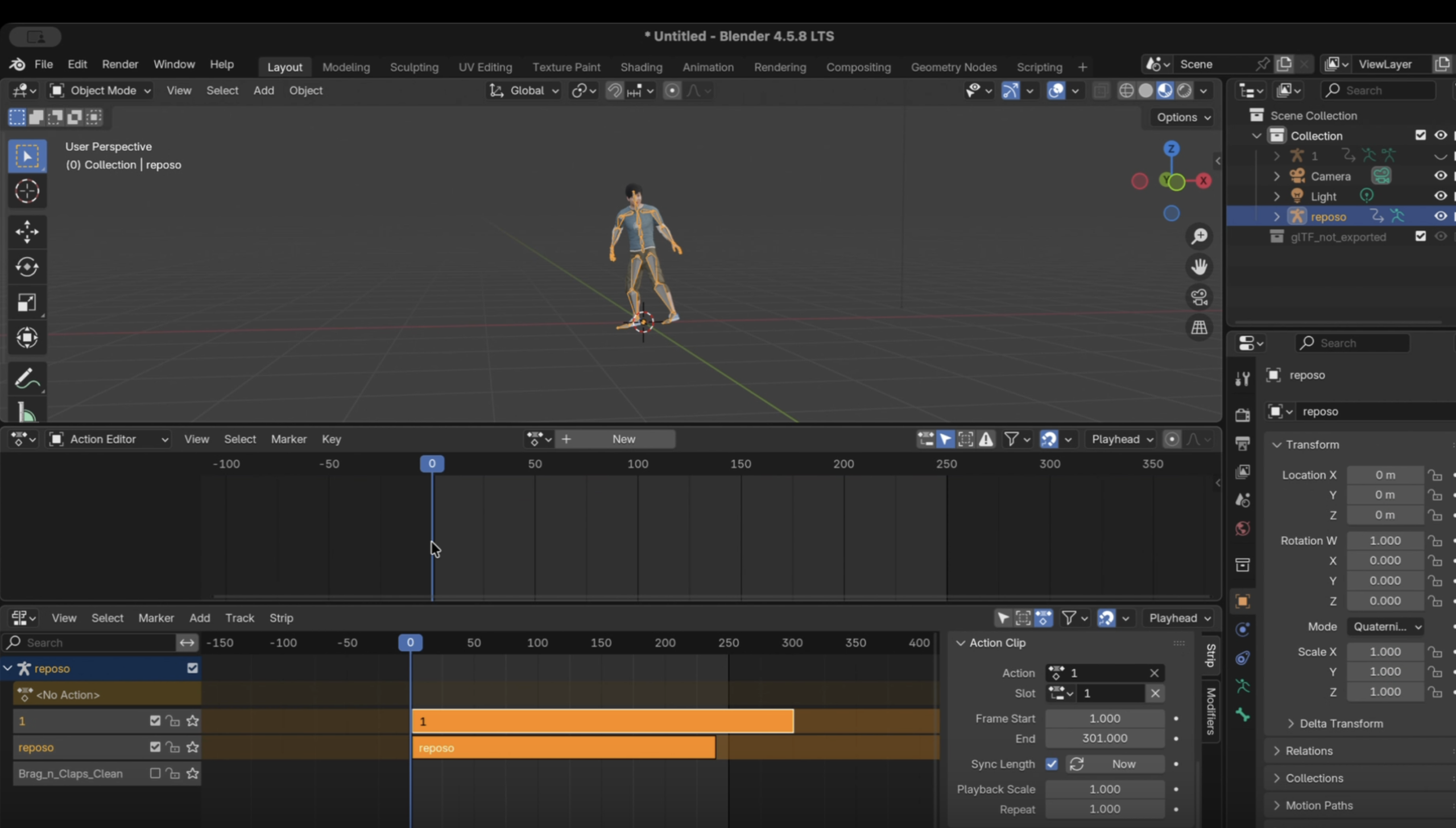Screen dimensions: 1456x828
Task: Click the zoom magnifier icon in the viewport
Action: tap(1199, 236)
